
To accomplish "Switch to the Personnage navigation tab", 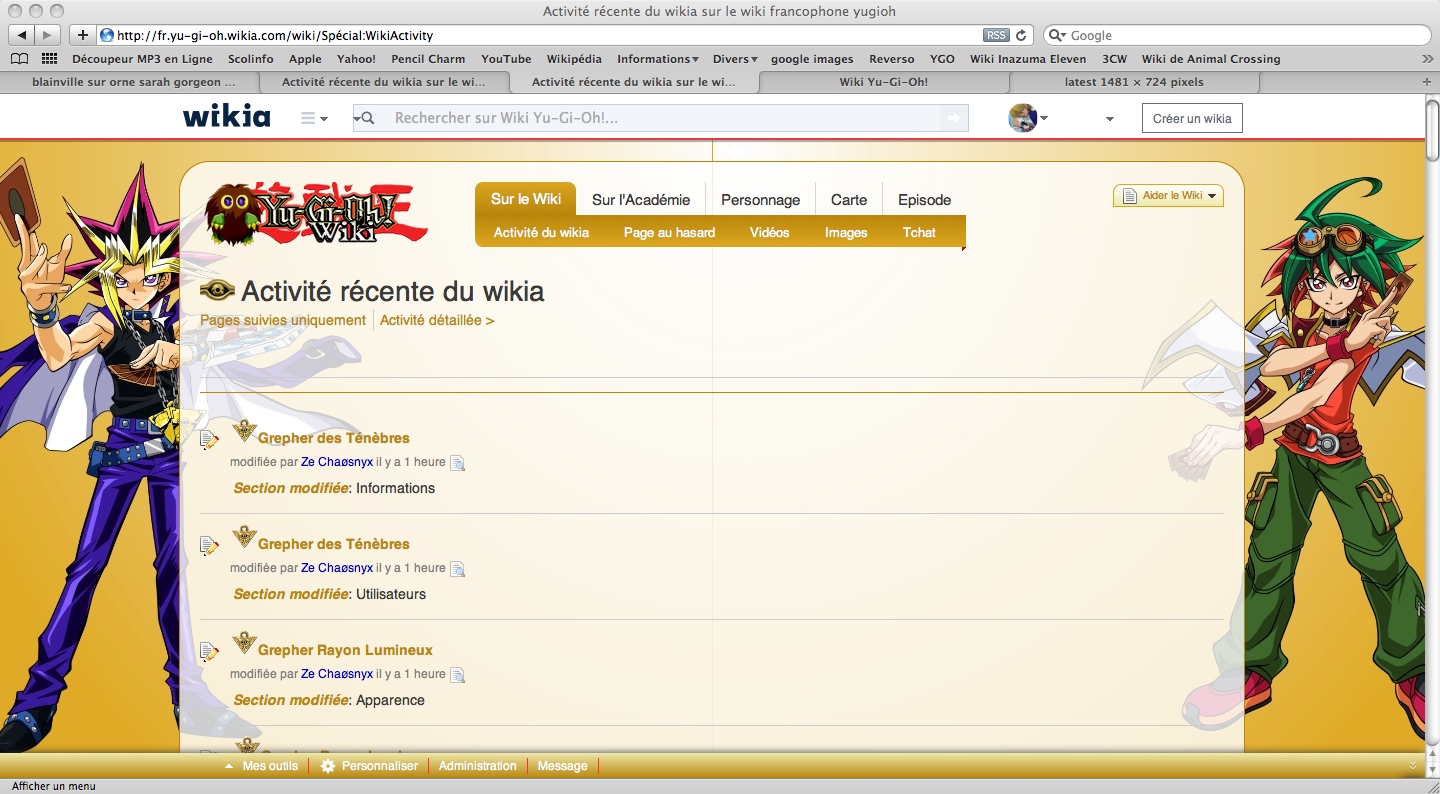I will 760,199.
